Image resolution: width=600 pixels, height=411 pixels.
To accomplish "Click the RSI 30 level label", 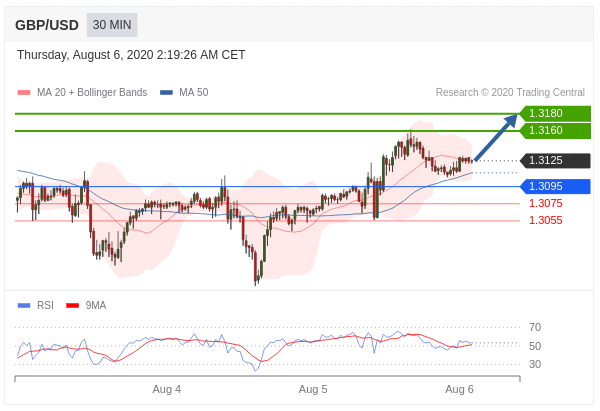I will pyautogui.click(x=535, y=364).
